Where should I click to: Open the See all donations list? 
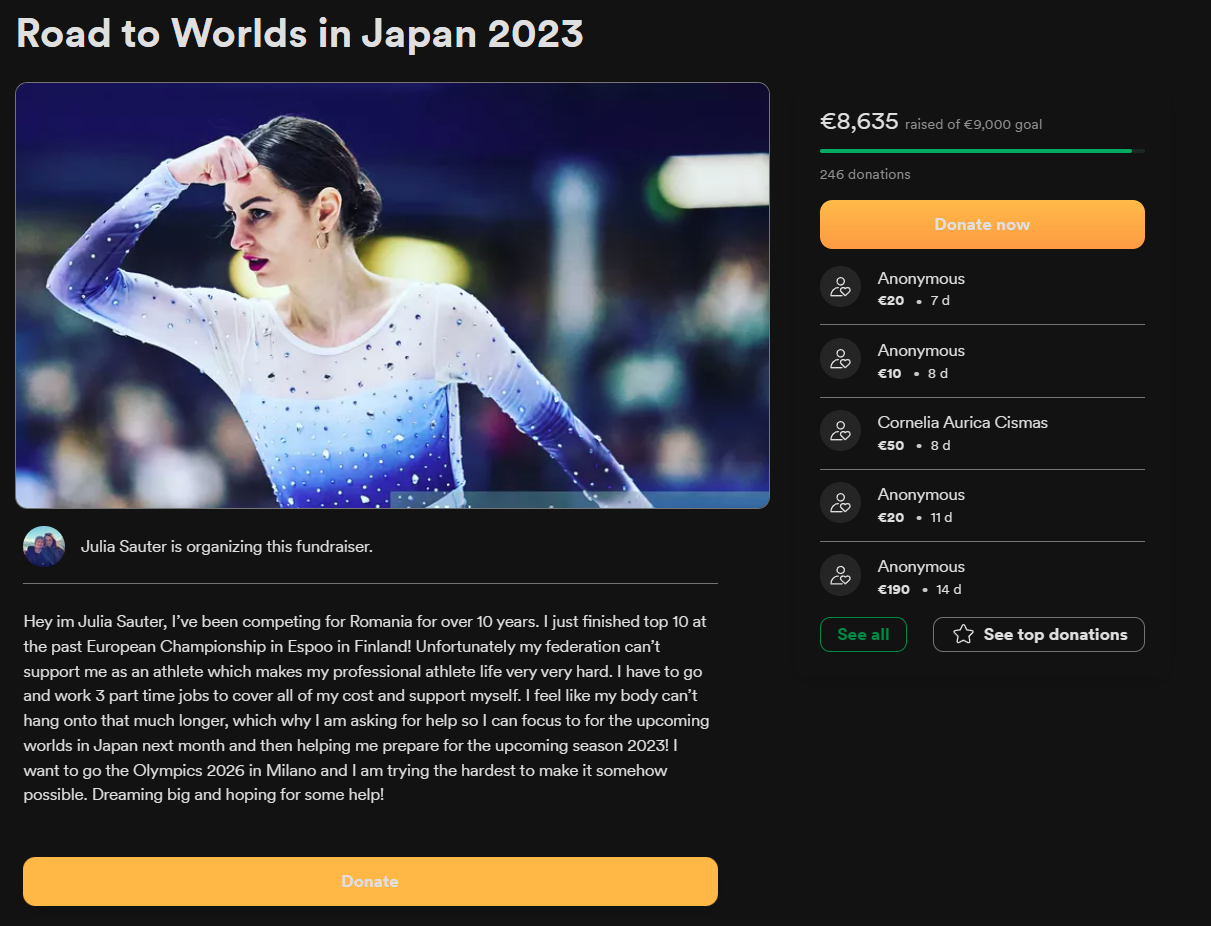click(x=863, y=635)
